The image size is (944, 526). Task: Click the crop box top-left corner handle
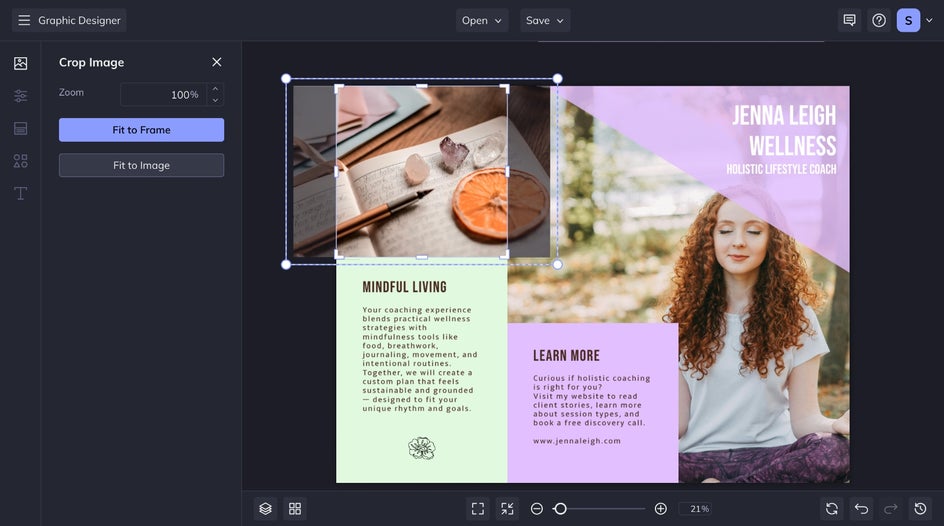click(x=338, y=88)
